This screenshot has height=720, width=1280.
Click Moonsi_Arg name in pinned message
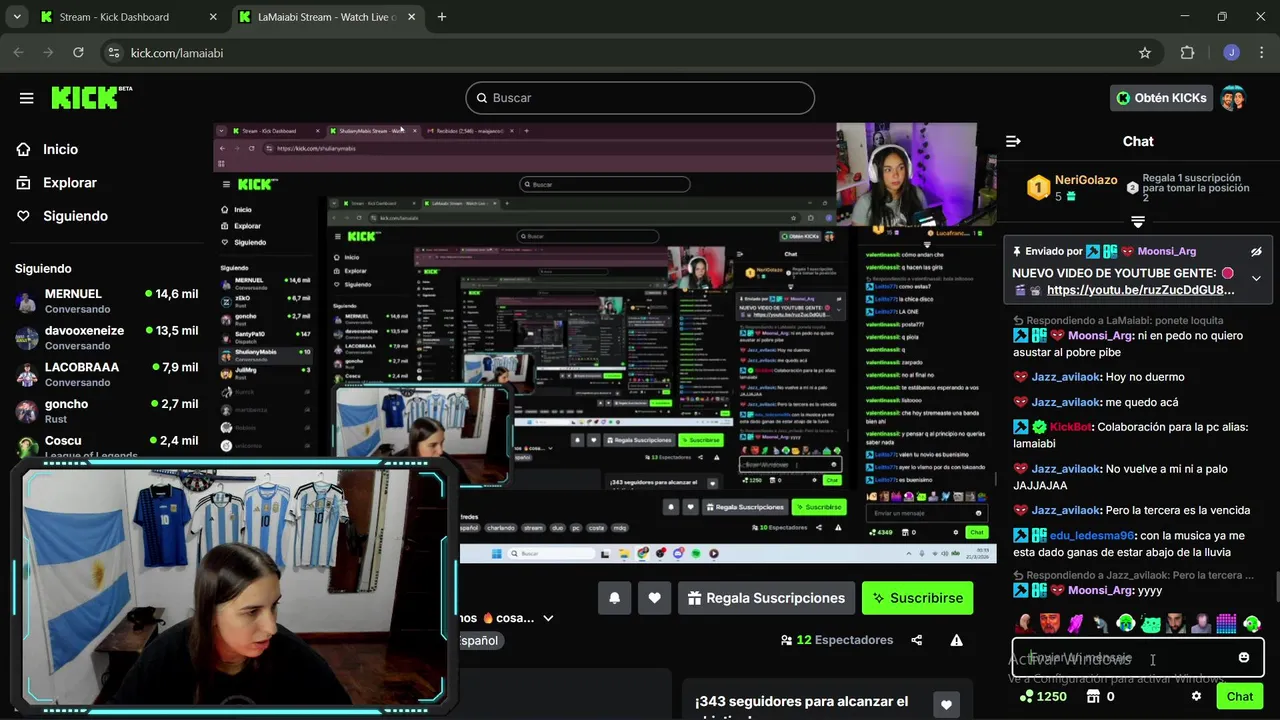1166,252
